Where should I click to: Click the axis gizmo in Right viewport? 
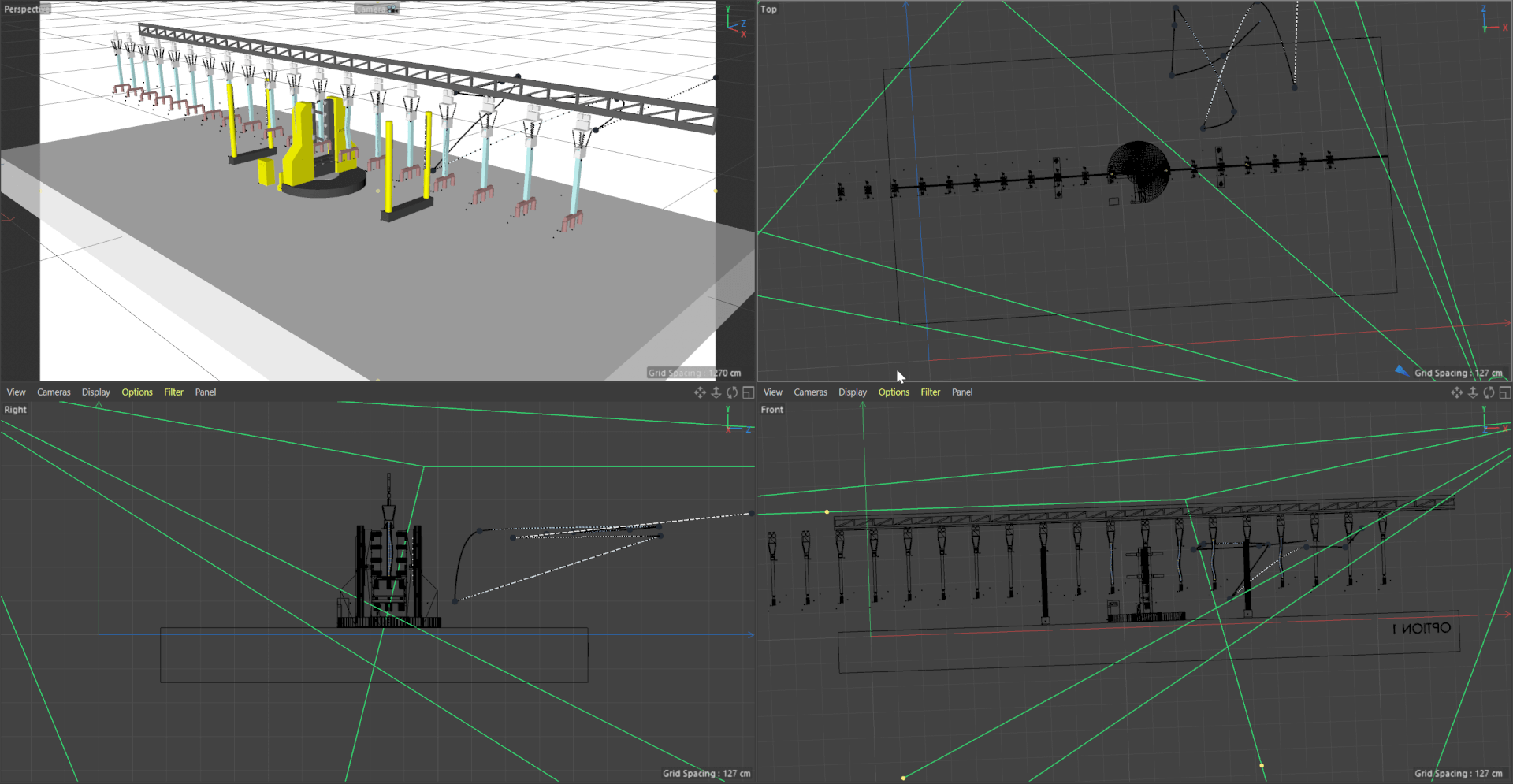point(738,420)
